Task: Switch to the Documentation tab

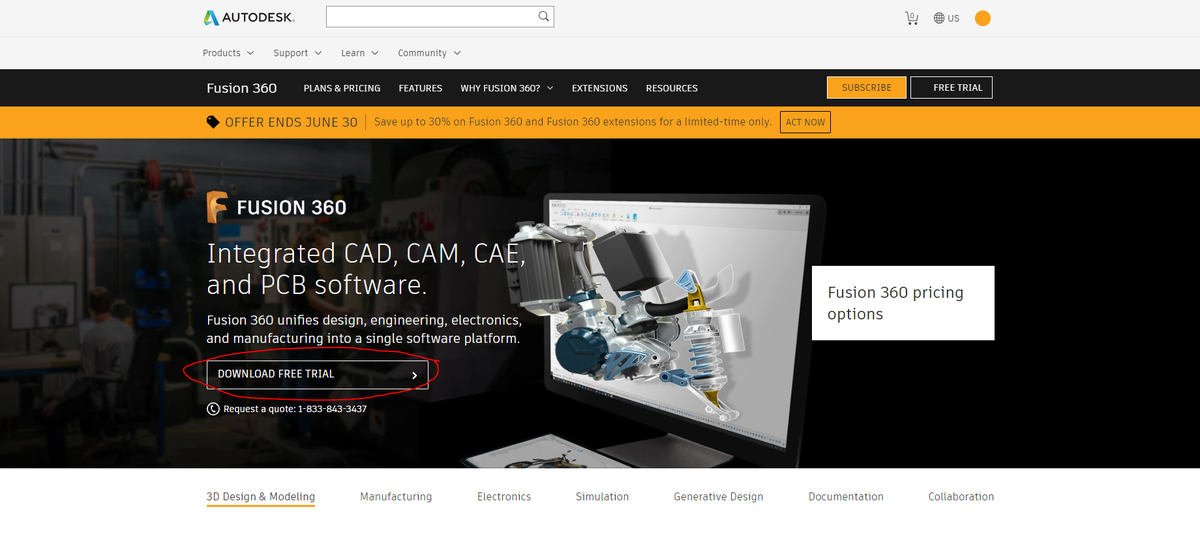Action: [846, 497]
